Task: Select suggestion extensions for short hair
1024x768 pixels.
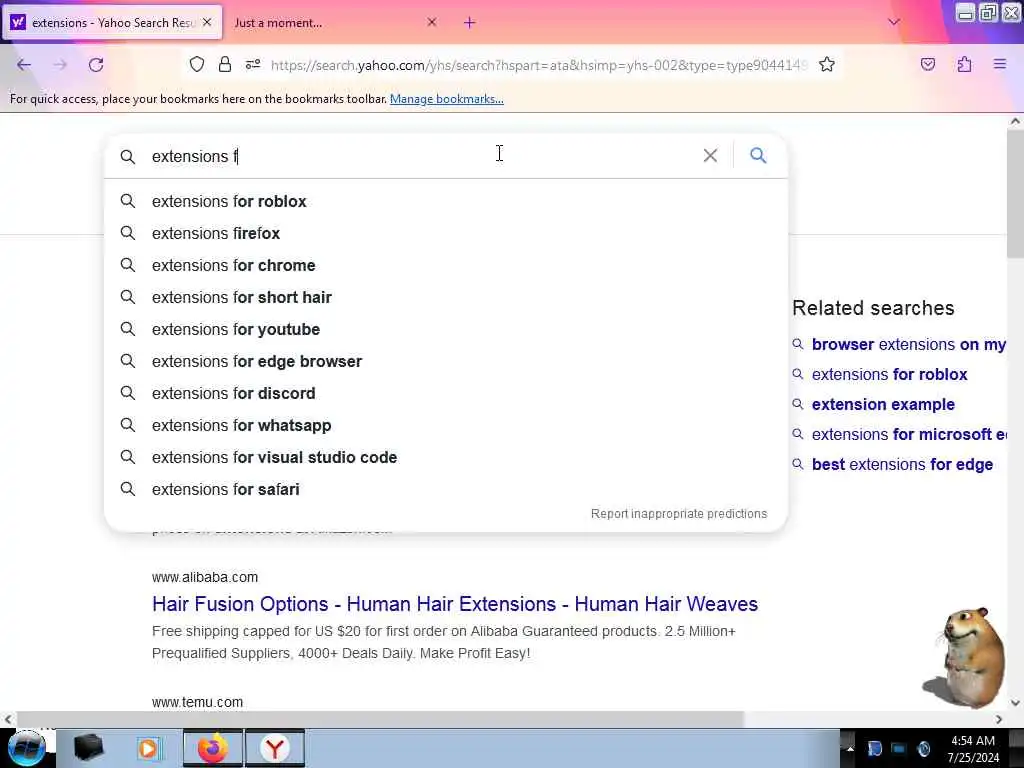Action: point(446,297)
